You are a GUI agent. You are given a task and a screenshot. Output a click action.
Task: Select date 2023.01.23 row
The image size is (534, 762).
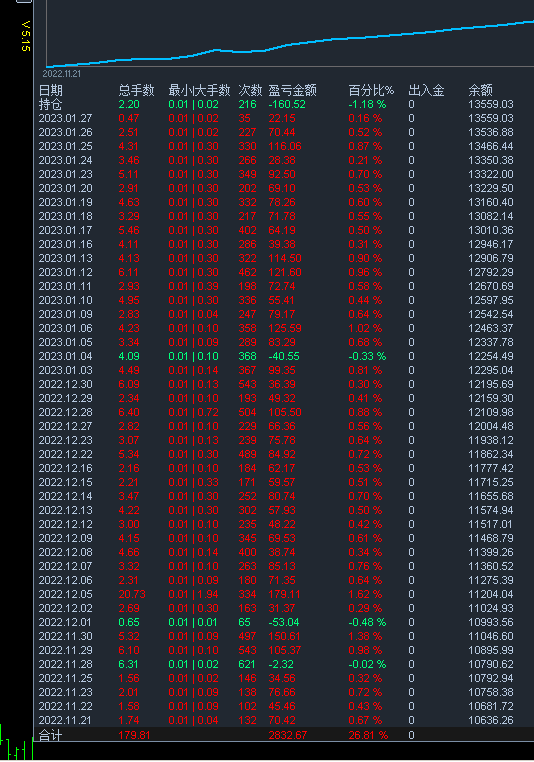pyautogui.click(x=66, y=174)
